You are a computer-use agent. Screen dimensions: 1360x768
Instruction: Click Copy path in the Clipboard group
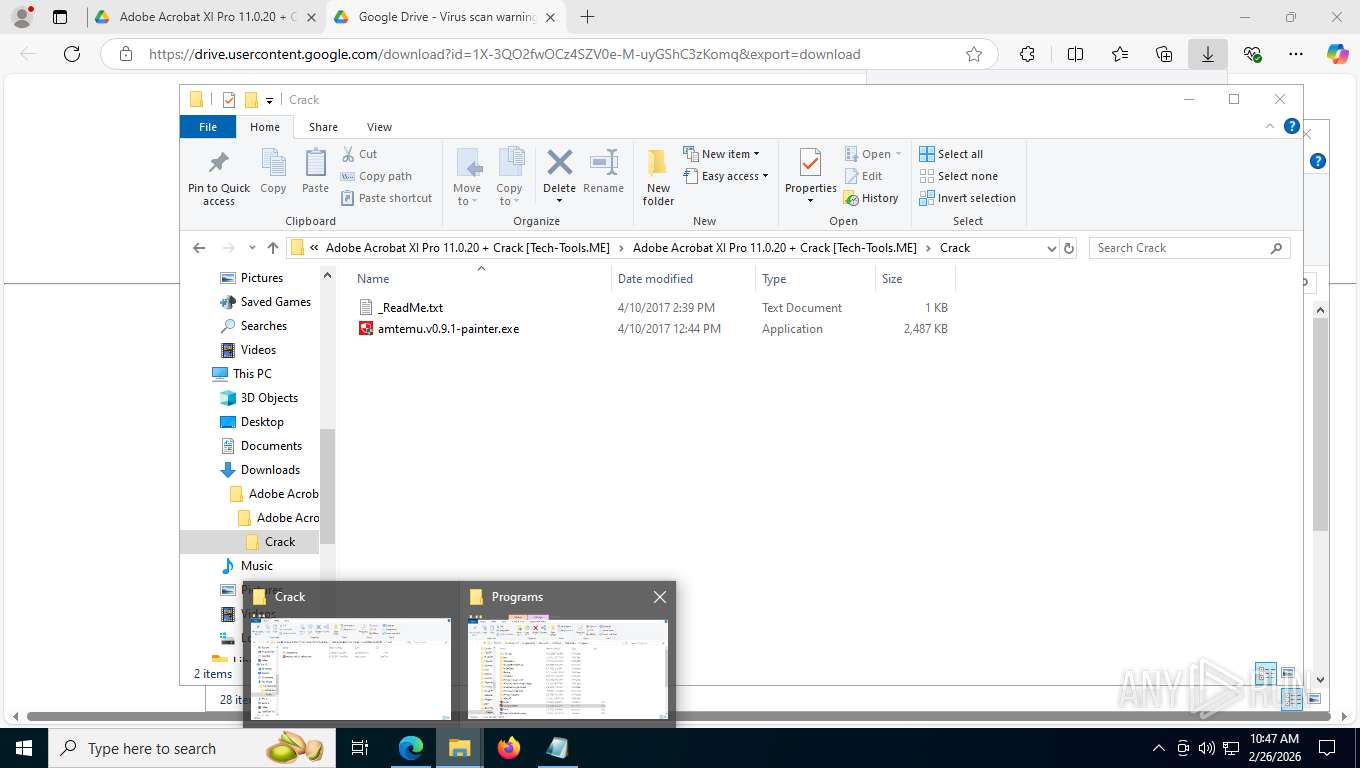(376, 176)
